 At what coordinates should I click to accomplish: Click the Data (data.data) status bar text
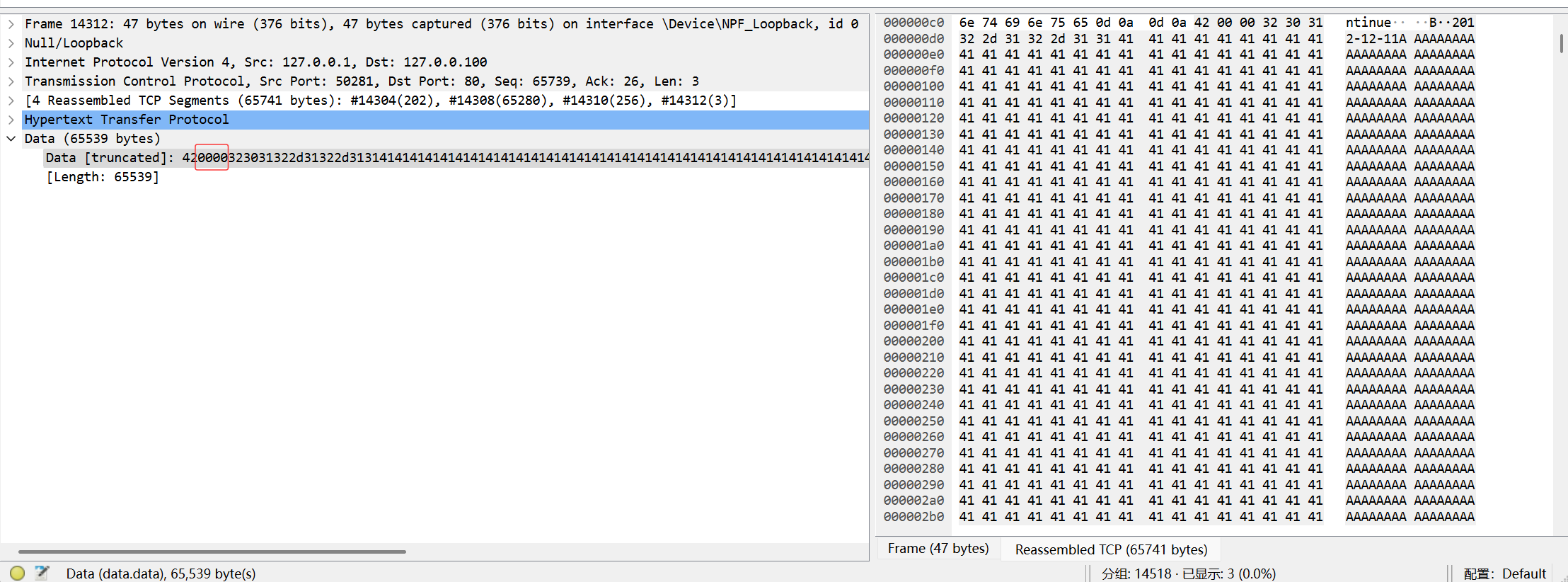click(x=161, y=574)
